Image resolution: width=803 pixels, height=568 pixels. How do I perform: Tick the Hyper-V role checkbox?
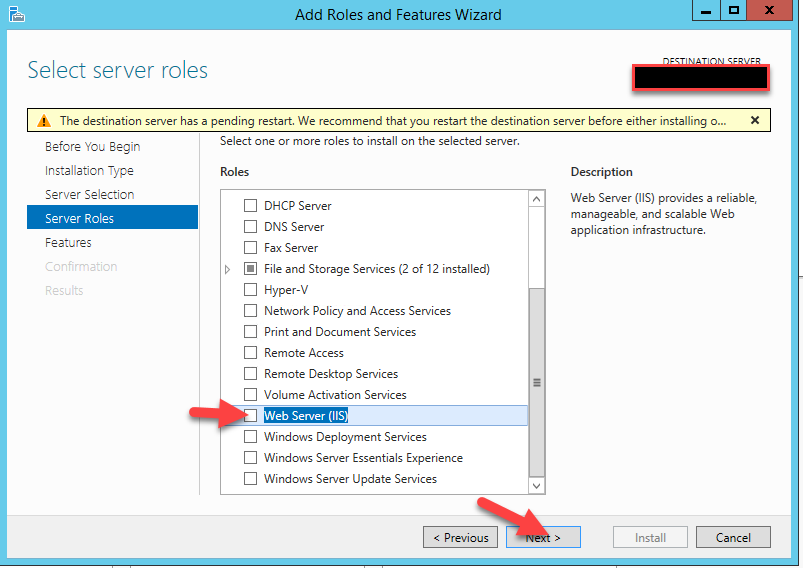point(251,290)
